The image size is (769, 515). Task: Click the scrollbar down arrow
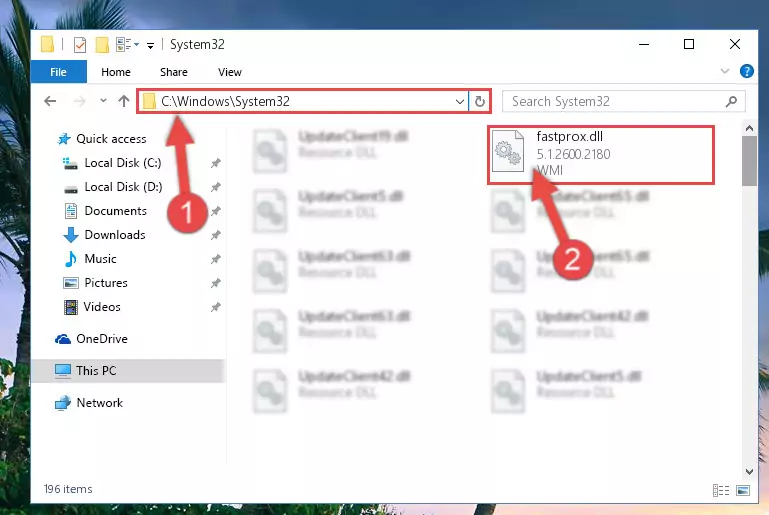point(749,472)
